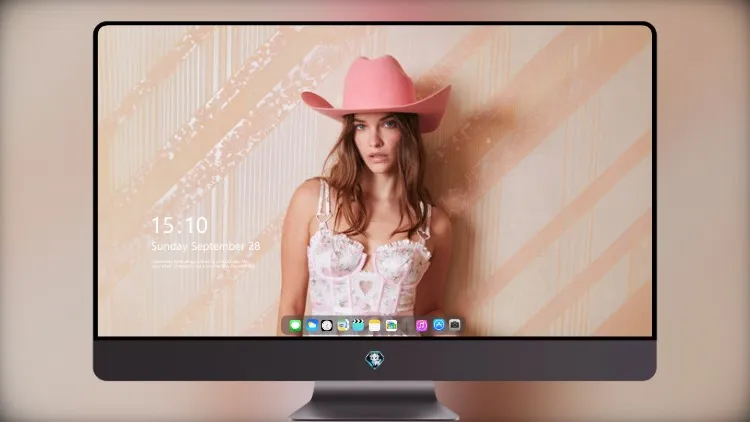Click the pink cowboy hat on the wallpaper
Viewport: 750px width, 422px height.
tap(376, 94)
